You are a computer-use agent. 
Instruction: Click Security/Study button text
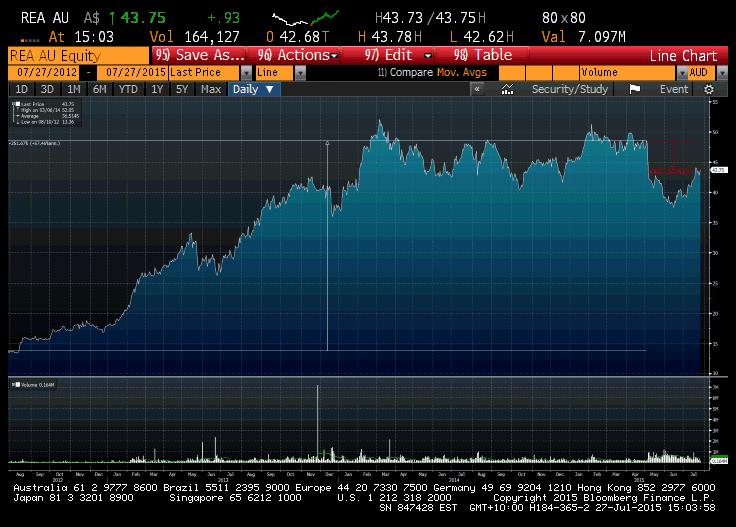pyautogui.click(x=569, y=89)
